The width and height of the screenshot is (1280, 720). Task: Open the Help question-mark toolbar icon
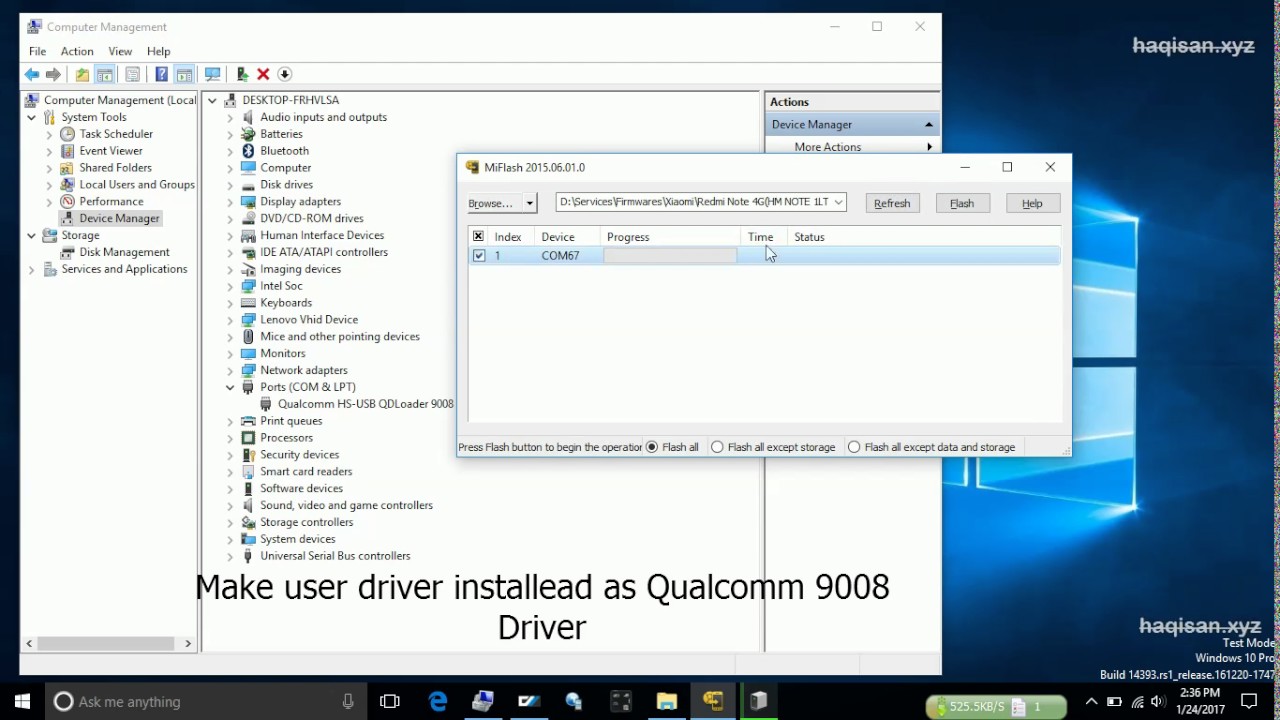click(x=161, y=74)
